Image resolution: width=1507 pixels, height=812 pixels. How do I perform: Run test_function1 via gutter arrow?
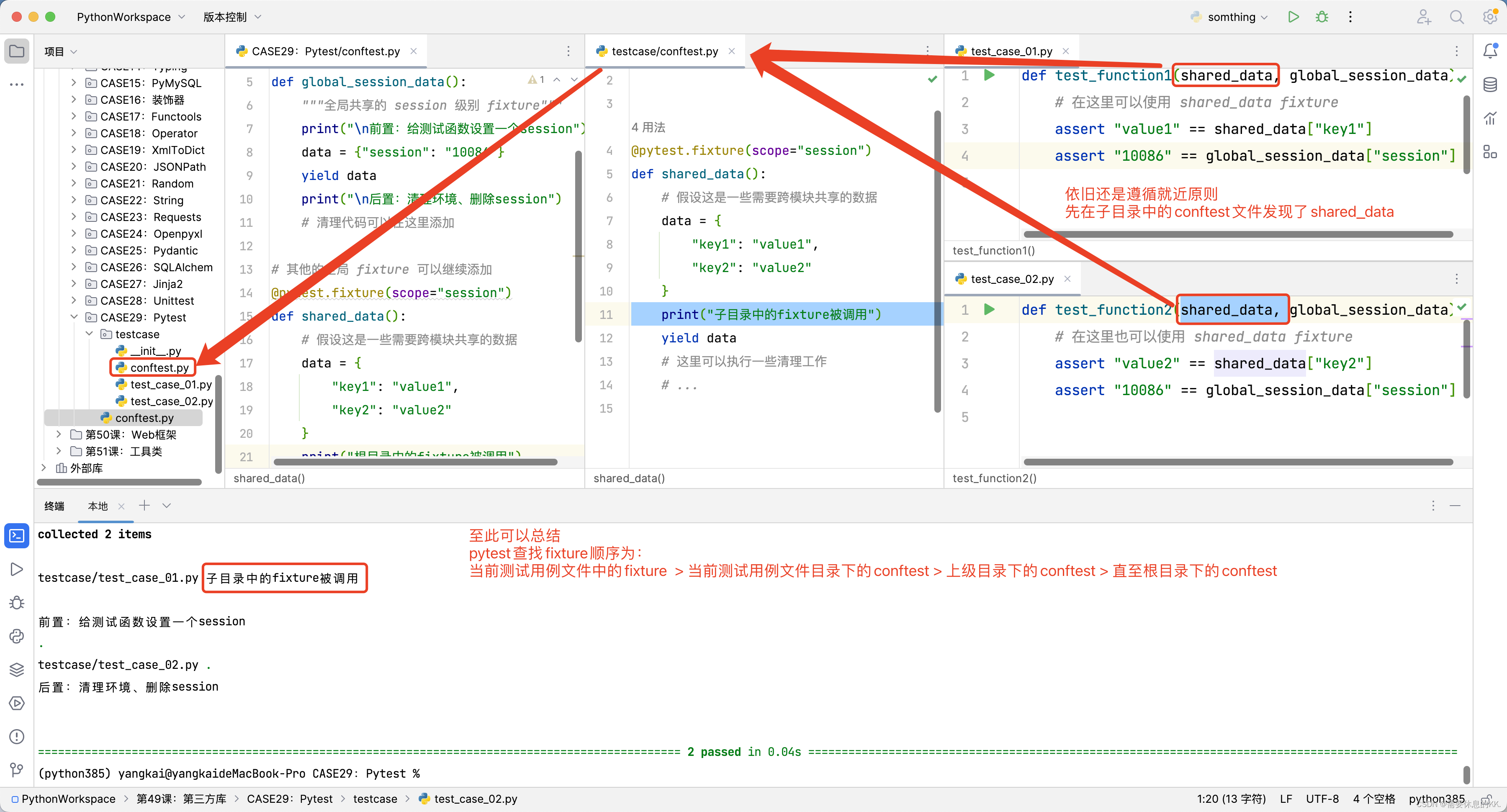click(x=989, y=75)
